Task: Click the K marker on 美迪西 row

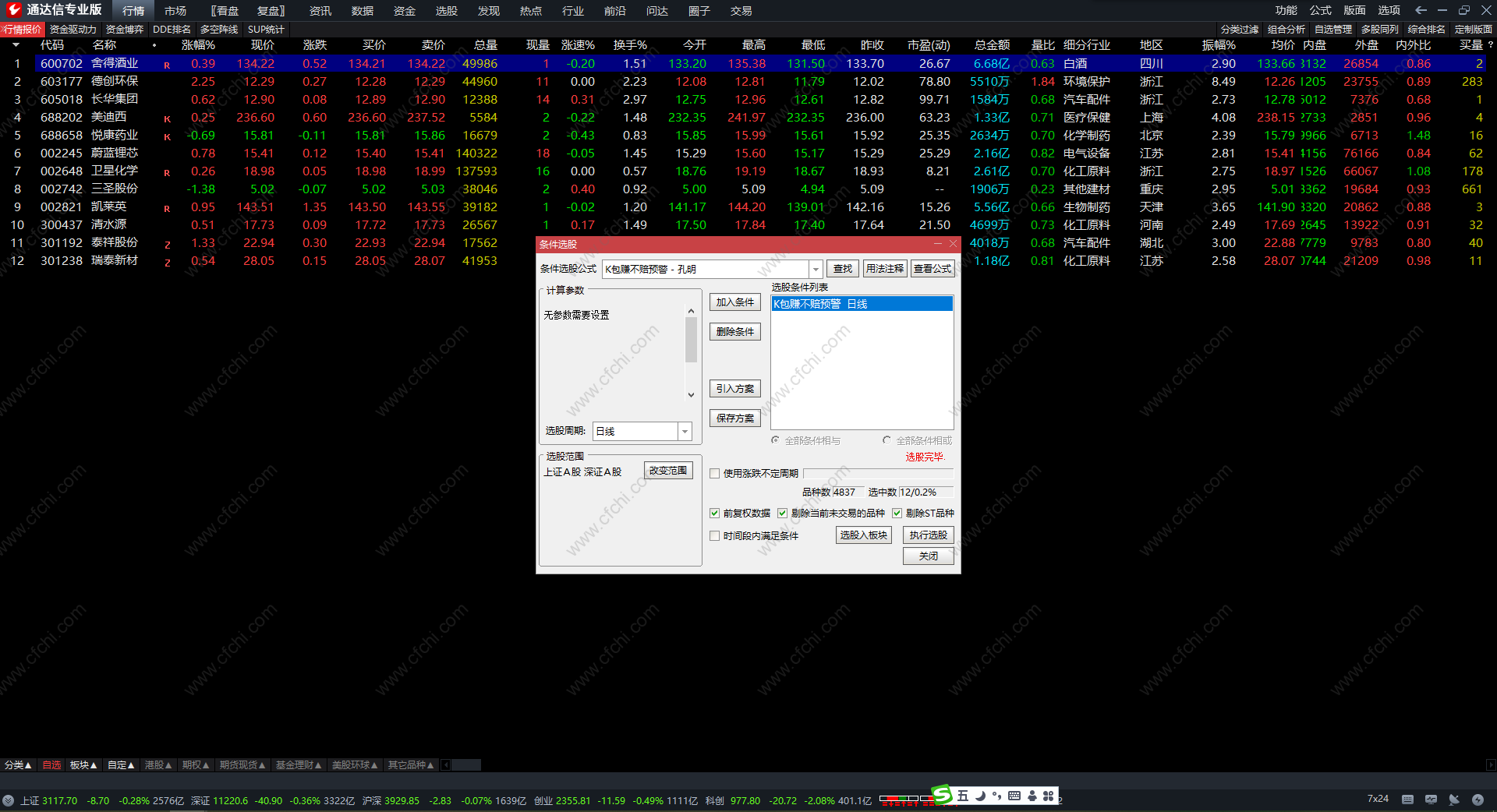Action: (x=167, y=118)
